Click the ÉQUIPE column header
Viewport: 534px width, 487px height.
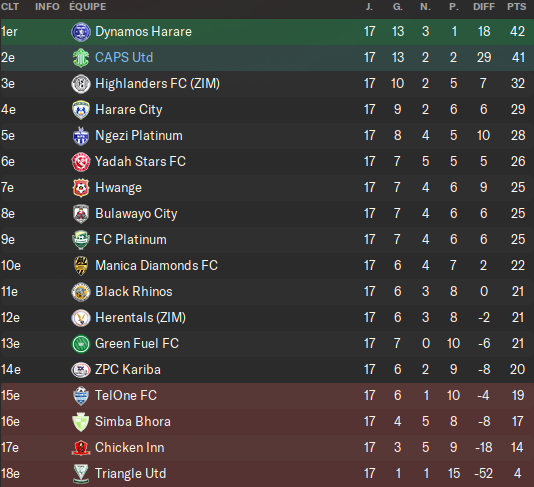[x=88, y=6]
